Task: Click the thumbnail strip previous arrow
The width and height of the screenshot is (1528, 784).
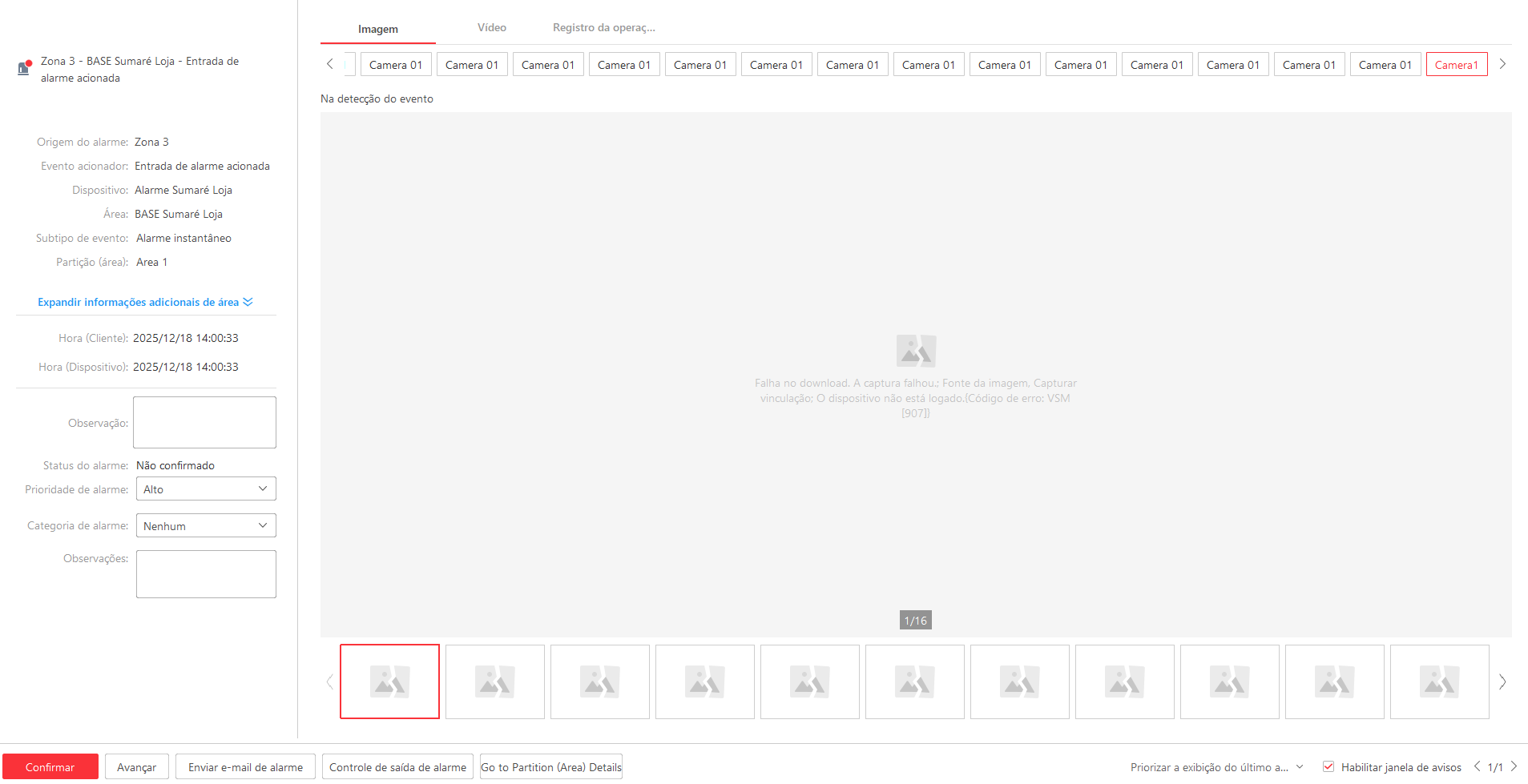Action: point(329,682)
